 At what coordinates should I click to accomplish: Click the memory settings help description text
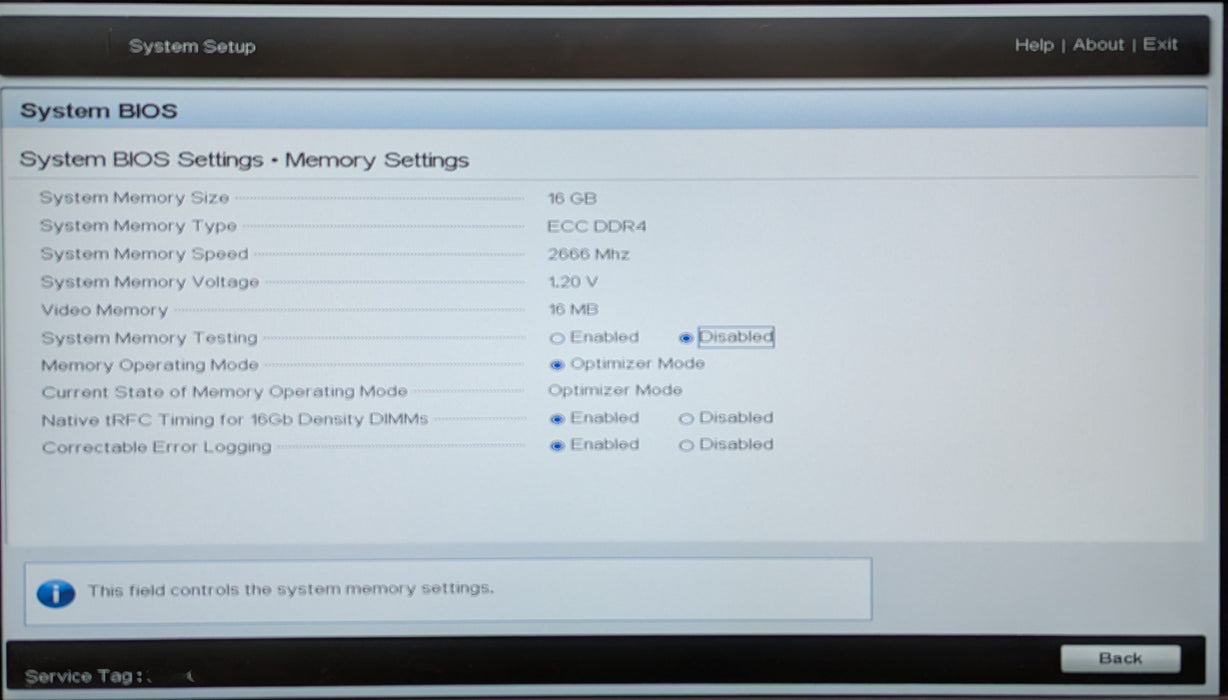click(290, 589)
